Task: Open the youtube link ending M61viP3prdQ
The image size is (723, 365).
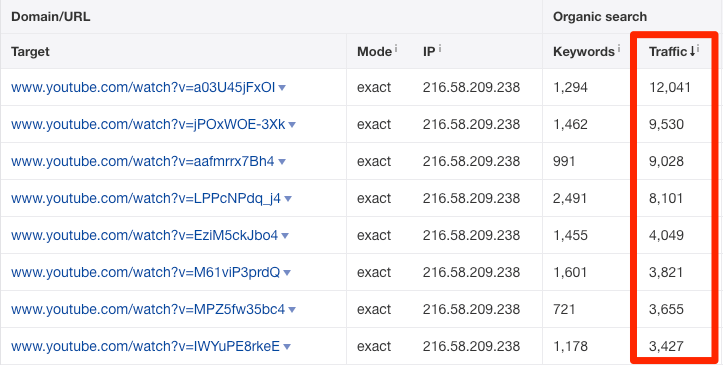Action: pyautogui.click(x=145, y=272)
